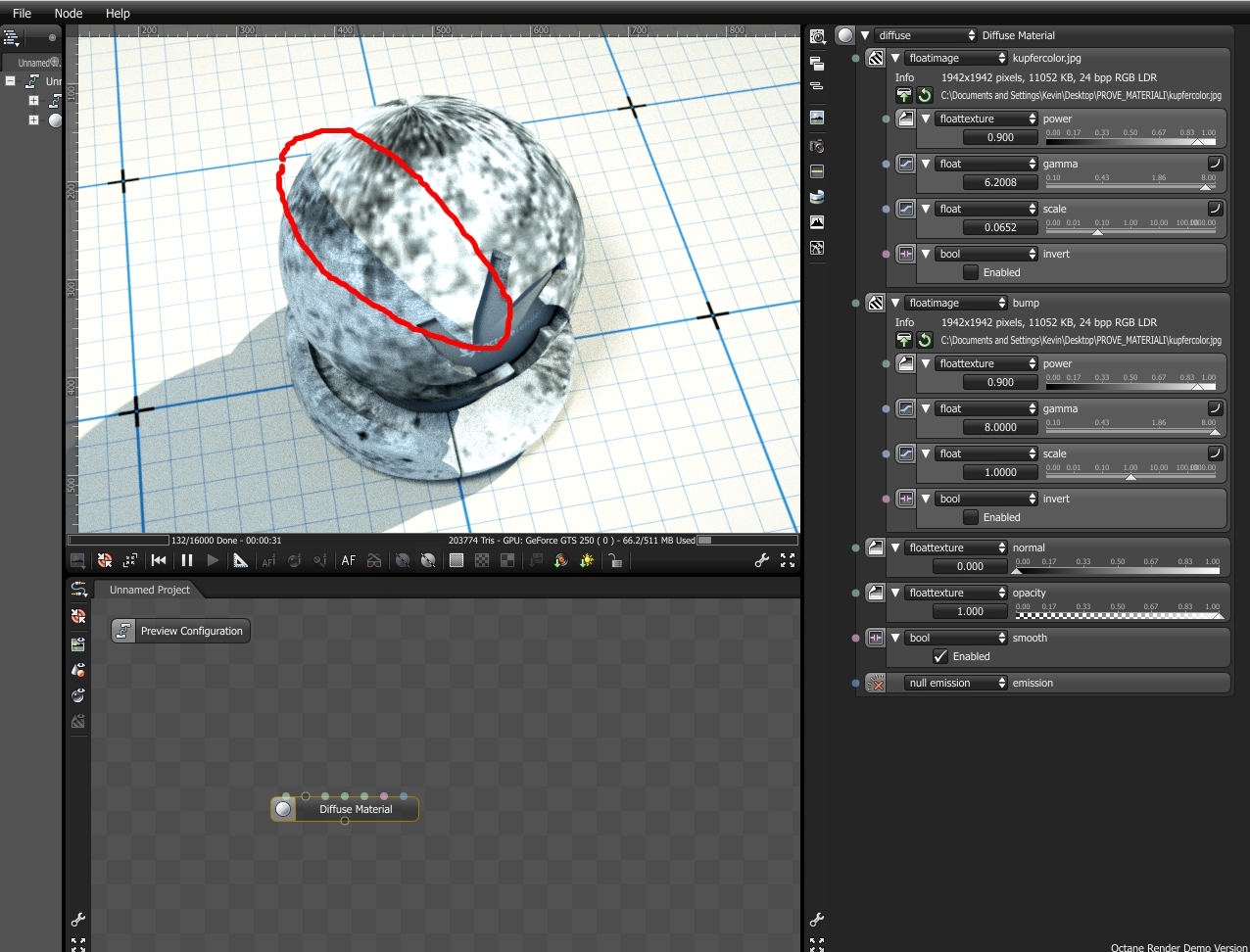Open bool dropdown for smooth
This screenshot has height=952, width=1250.
tap(955, 638)
